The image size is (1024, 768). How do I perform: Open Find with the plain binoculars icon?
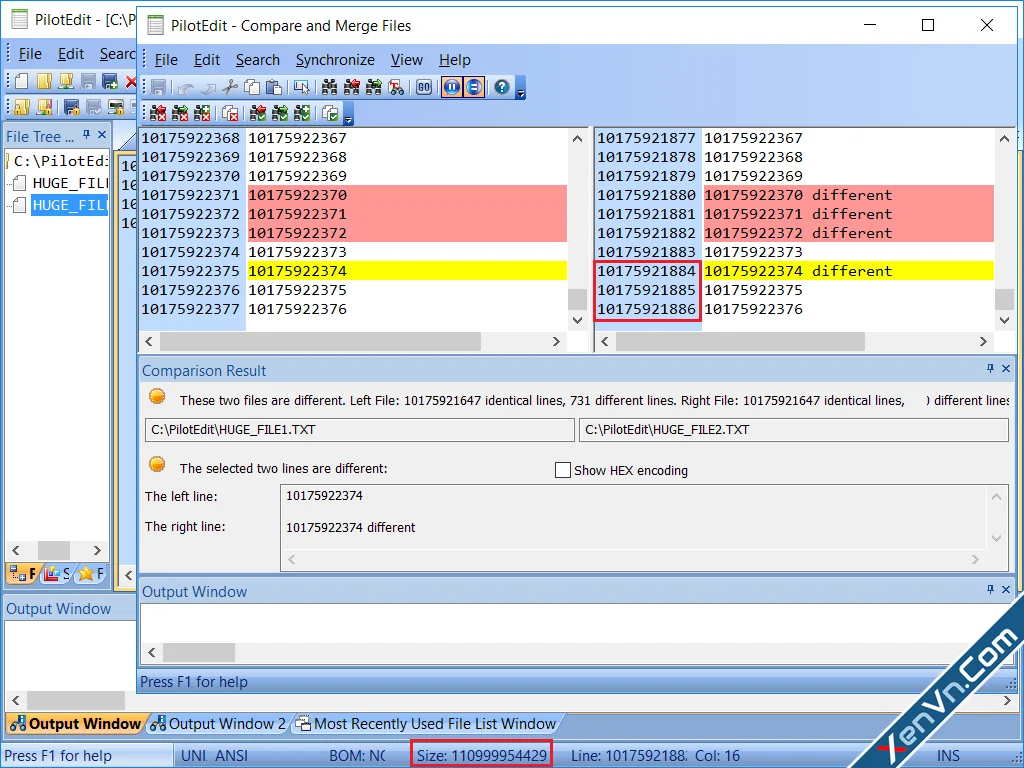[330, 87]
